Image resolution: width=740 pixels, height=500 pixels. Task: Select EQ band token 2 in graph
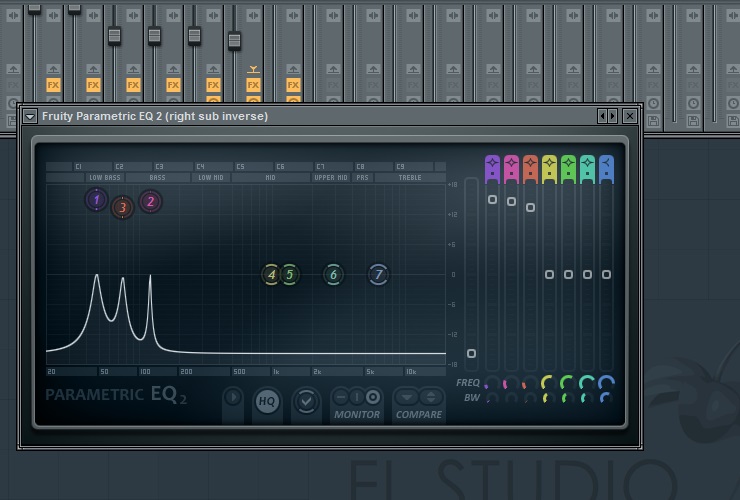pos(151,202)
